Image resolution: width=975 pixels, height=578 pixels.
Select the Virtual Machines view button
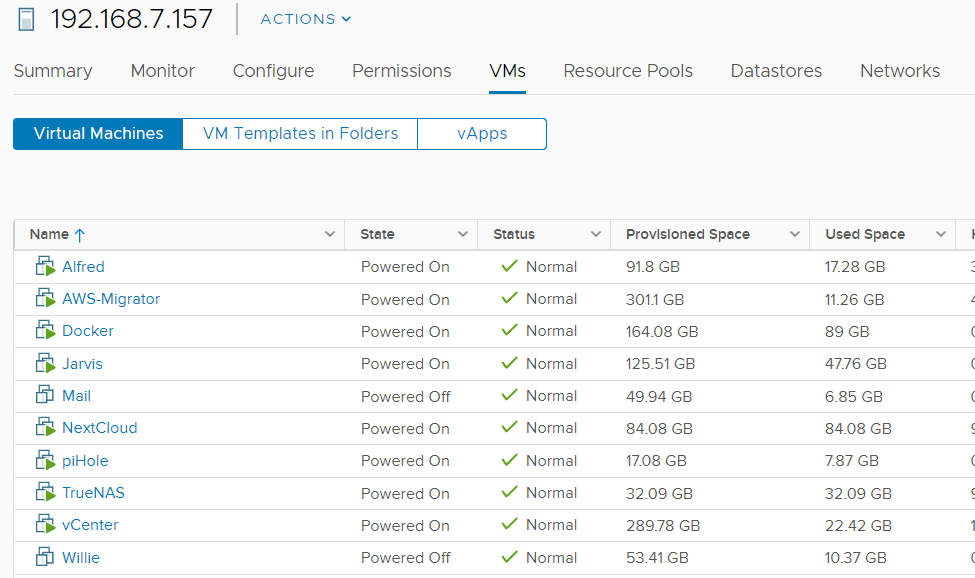coord(98,134)
